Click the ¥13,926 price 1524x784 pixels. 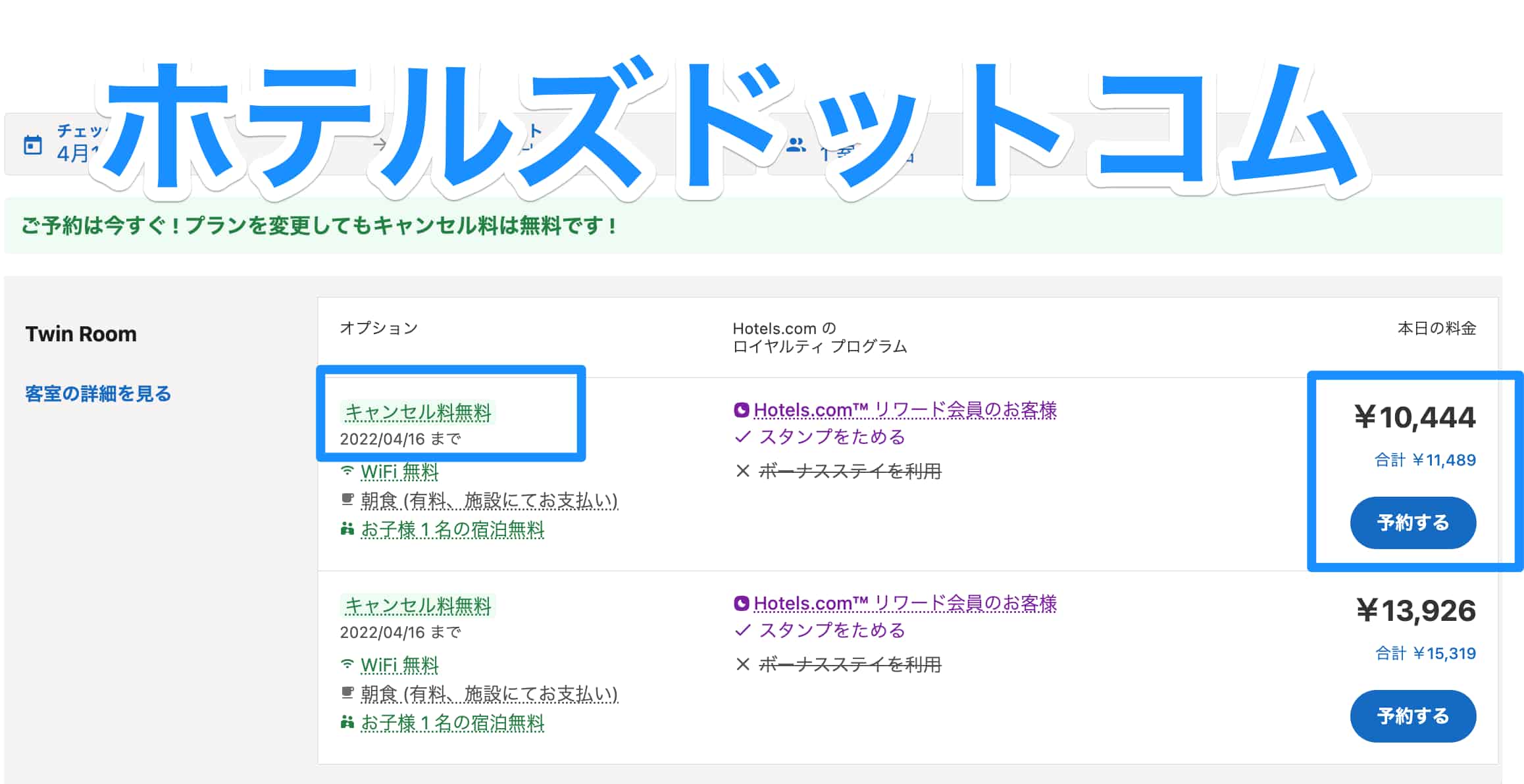1416,610
